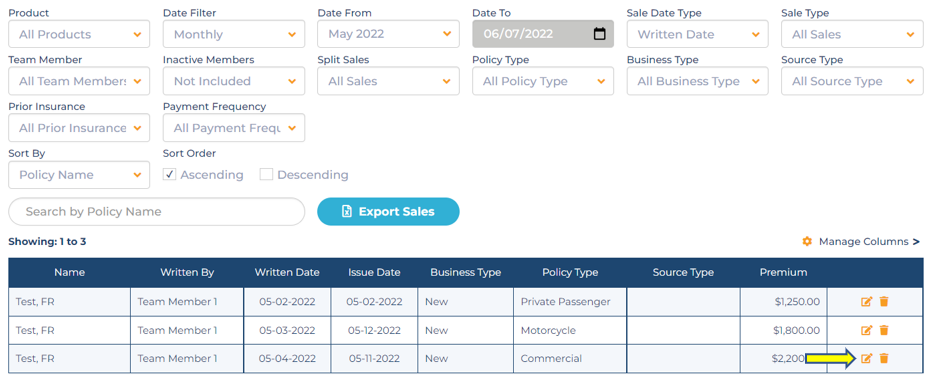Open the Sale Date Type dropdown
Viewport: 932px width, 381px height.
pyautogui.click(x=697, y=34)
